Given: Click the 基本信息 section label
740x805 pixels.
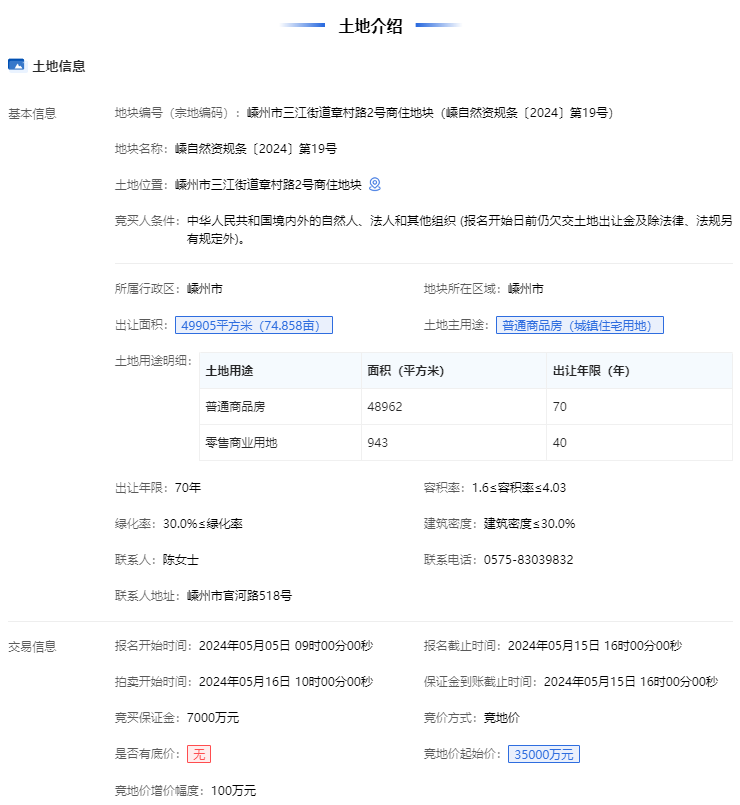Looking at the screenshot, I should pyautogui.click(x=32, y=113).
